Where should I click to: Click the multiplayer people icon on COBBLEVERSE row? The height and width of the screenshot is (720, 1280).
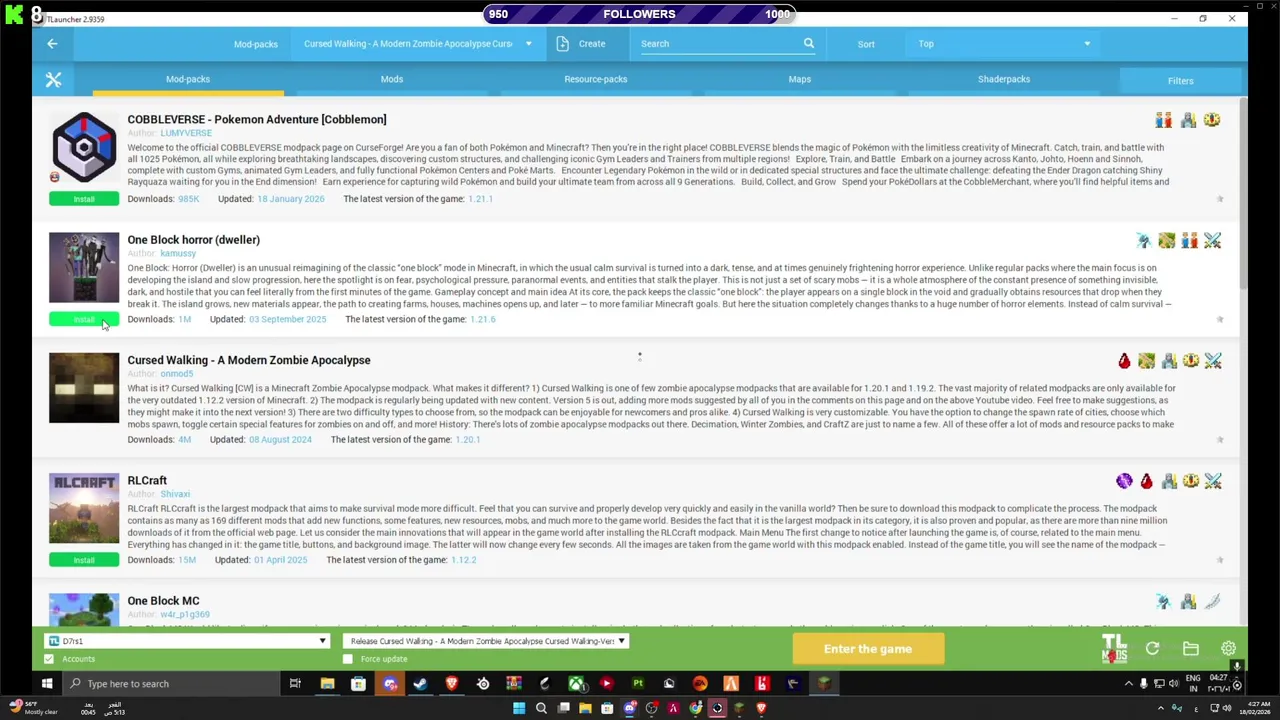point(1163,120)
